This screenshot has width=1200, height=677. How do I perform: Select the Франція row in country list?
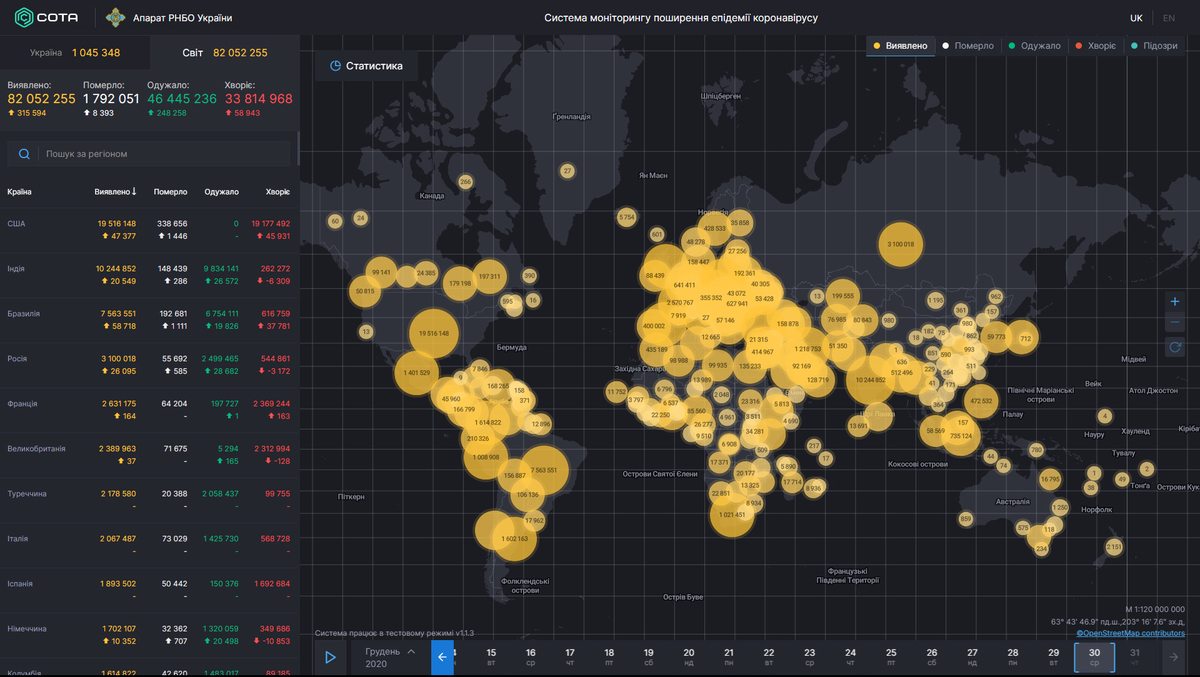149,410
